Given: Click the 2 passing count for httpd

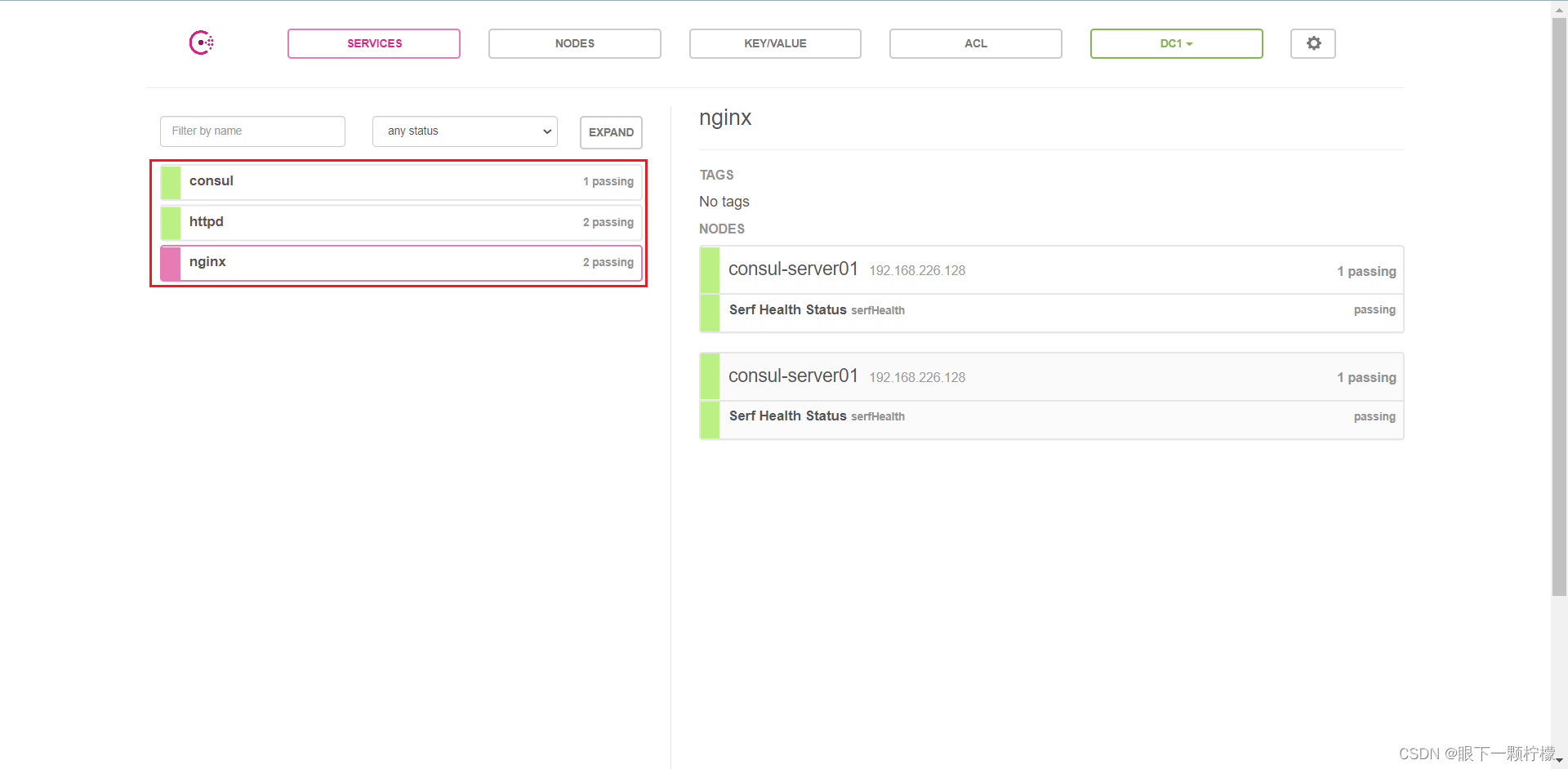Looking at the screenshot, I should pyautogui.click(x=608, y=222).
